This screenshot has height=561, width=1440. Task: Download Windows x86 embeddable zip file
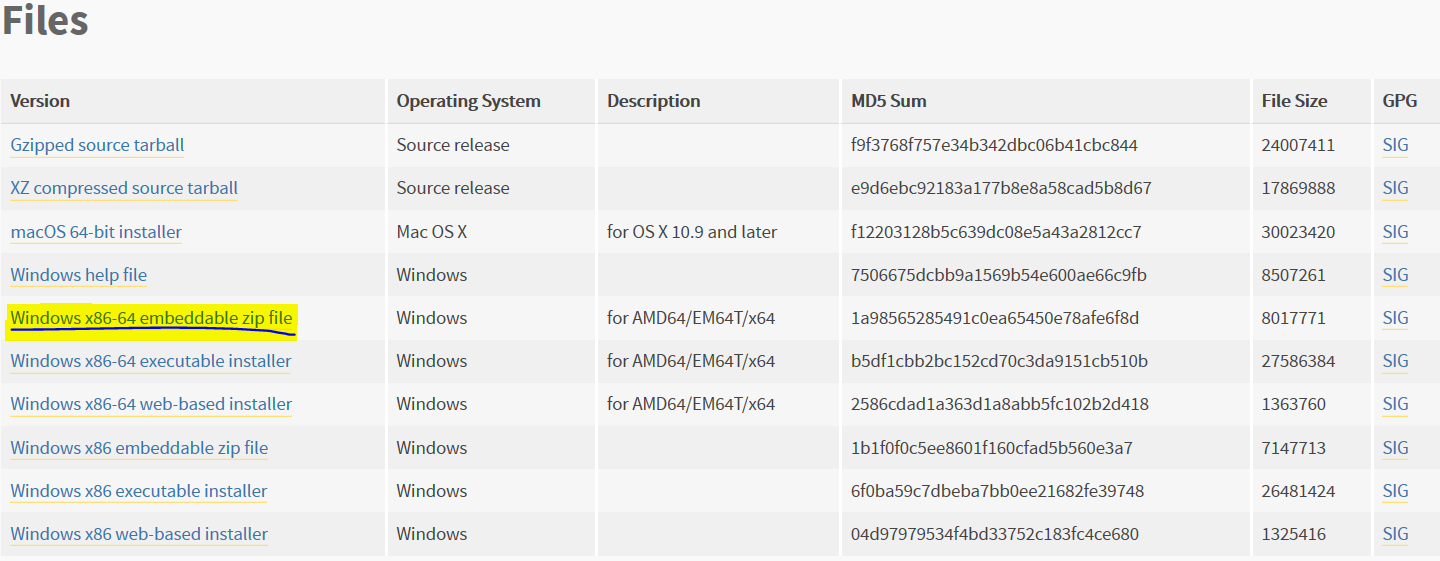(139, 448)
